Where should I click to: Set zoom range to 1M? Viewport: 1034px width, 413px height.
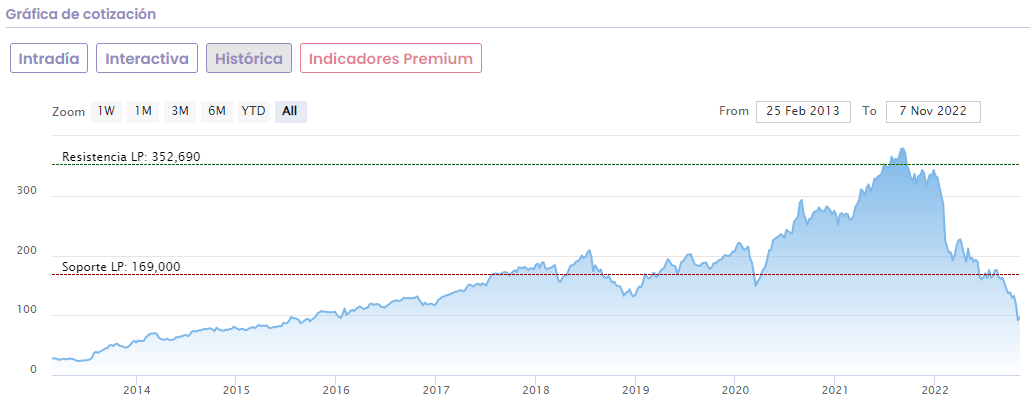click(143, 111)
